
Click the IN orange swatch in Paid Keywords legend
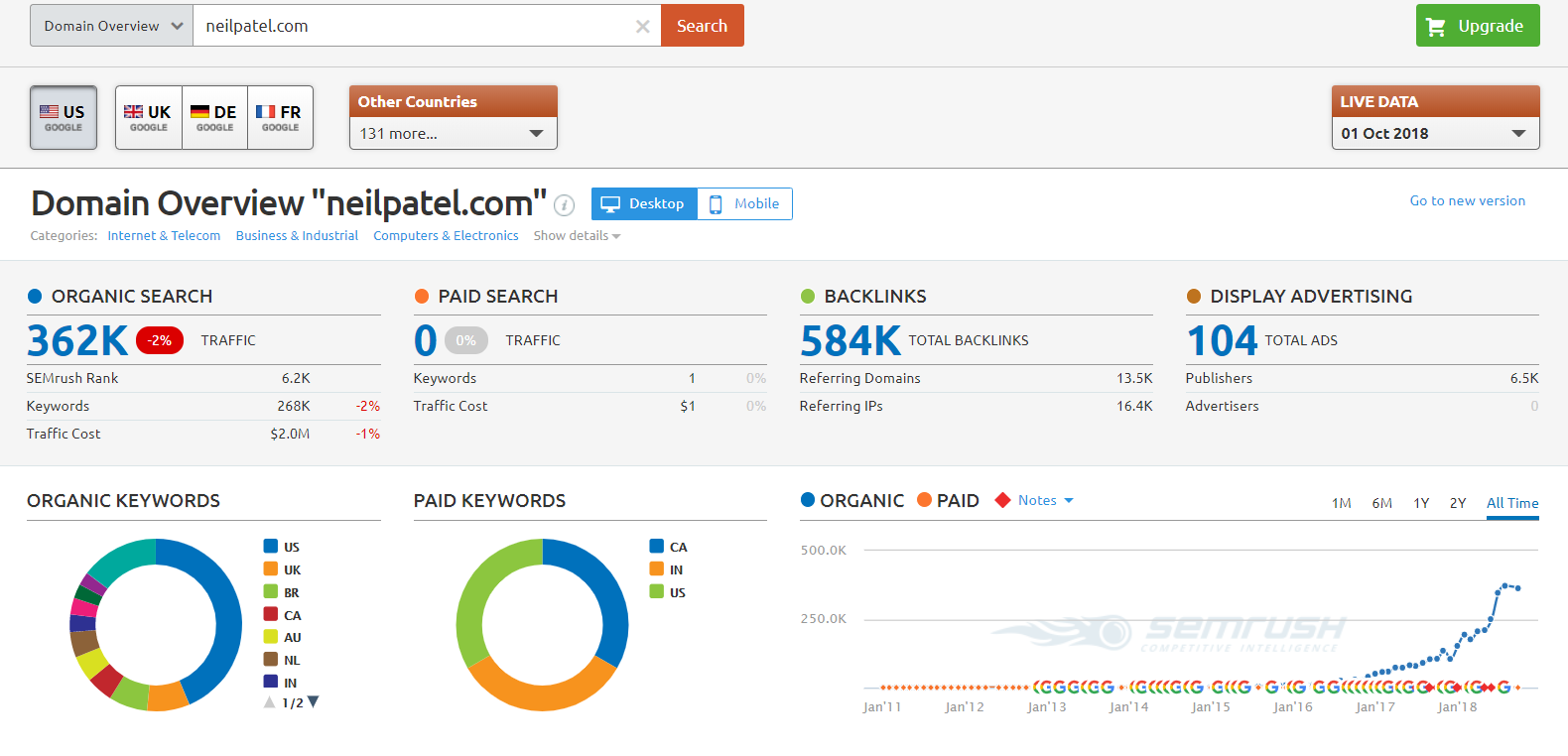coord(656,568)
